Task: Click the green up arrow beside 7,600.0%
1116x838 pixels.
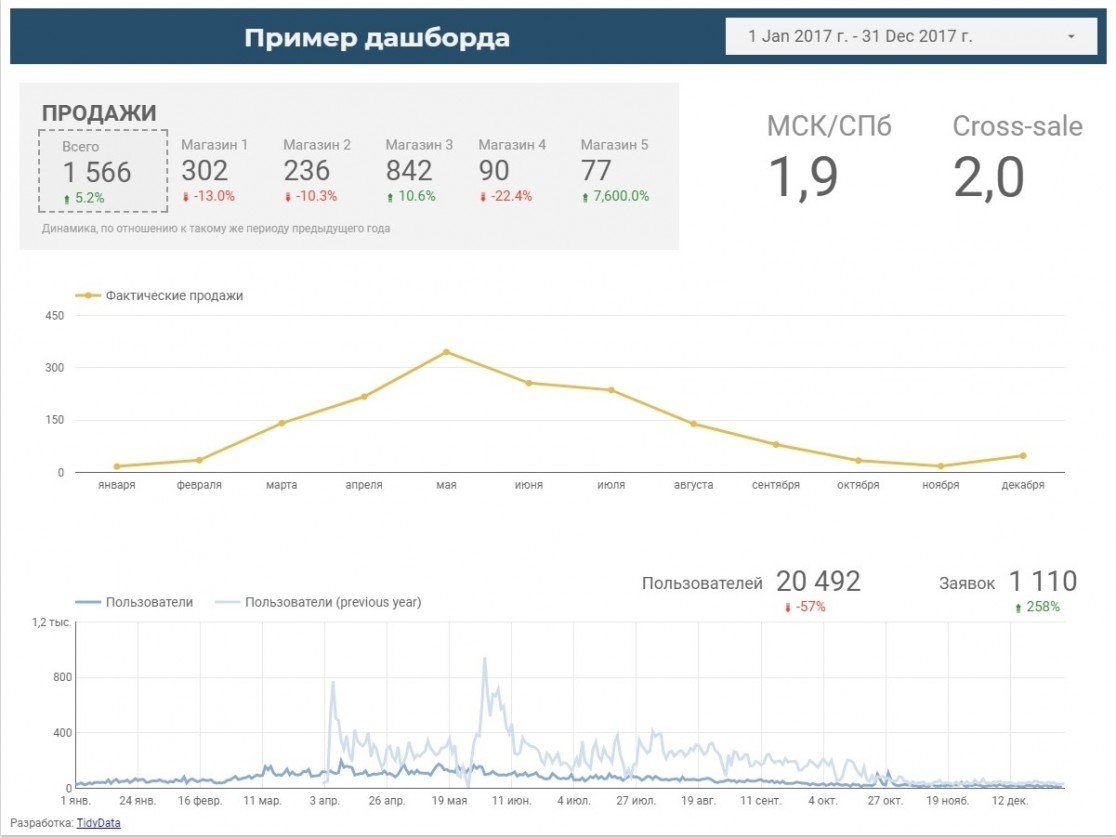Action: point(585,197)
